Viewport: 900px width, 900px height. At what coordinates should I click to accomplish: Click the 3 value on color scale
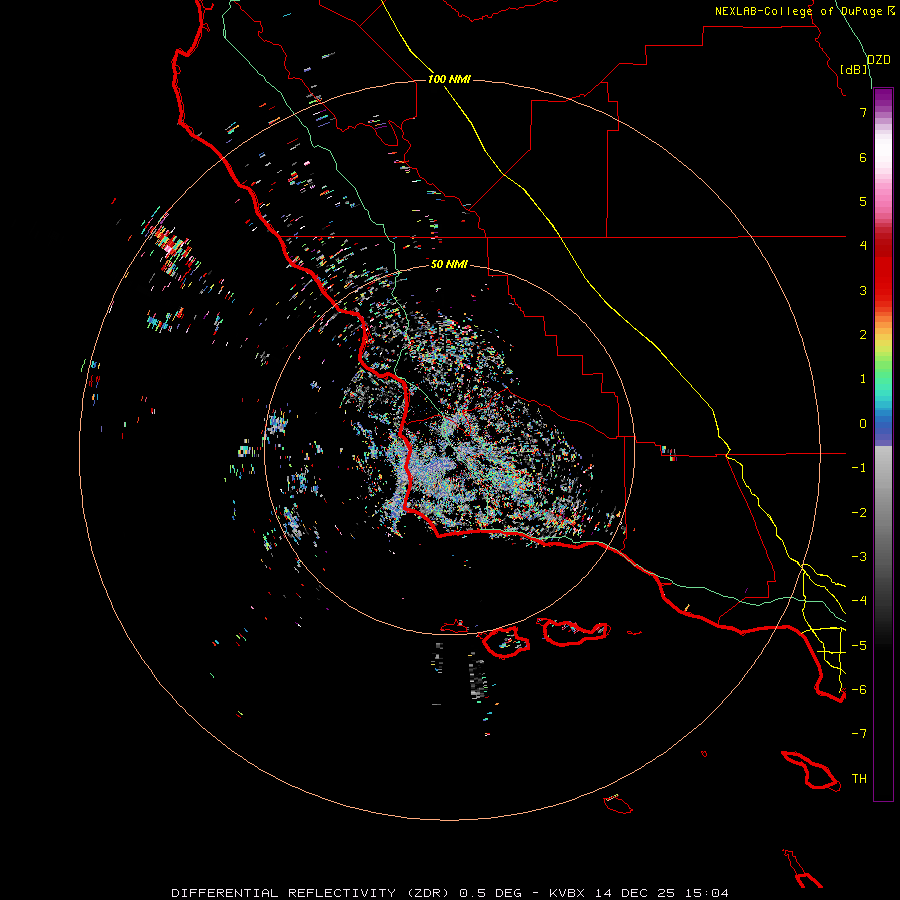pyautogui.click(x=863, y=290)
